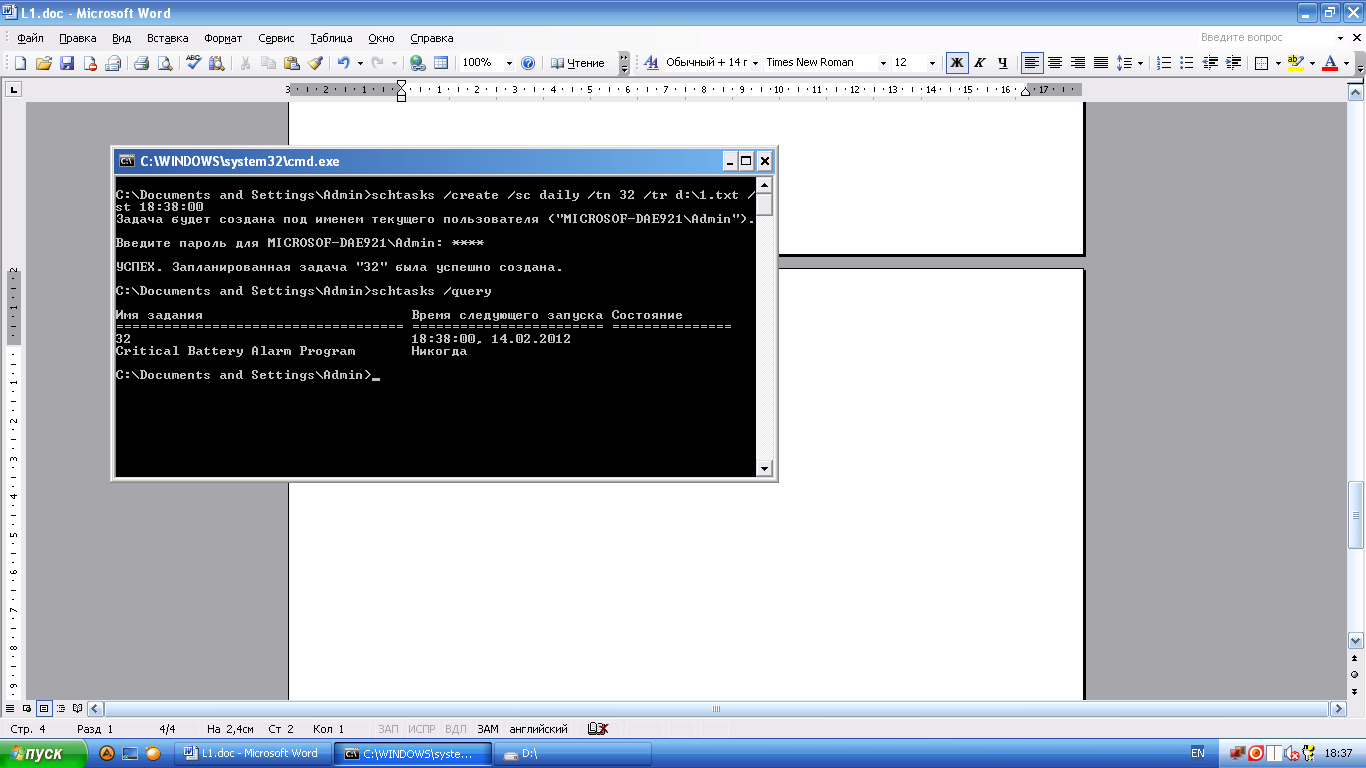
Task: Open the Times New Roman font dropdown
Action: [883, 63]
